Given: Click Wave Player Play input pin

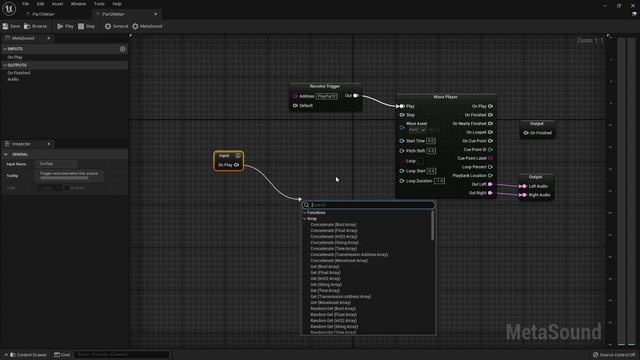Looking at the screenshot, I should pyautogui.click(x=402, y=106).
